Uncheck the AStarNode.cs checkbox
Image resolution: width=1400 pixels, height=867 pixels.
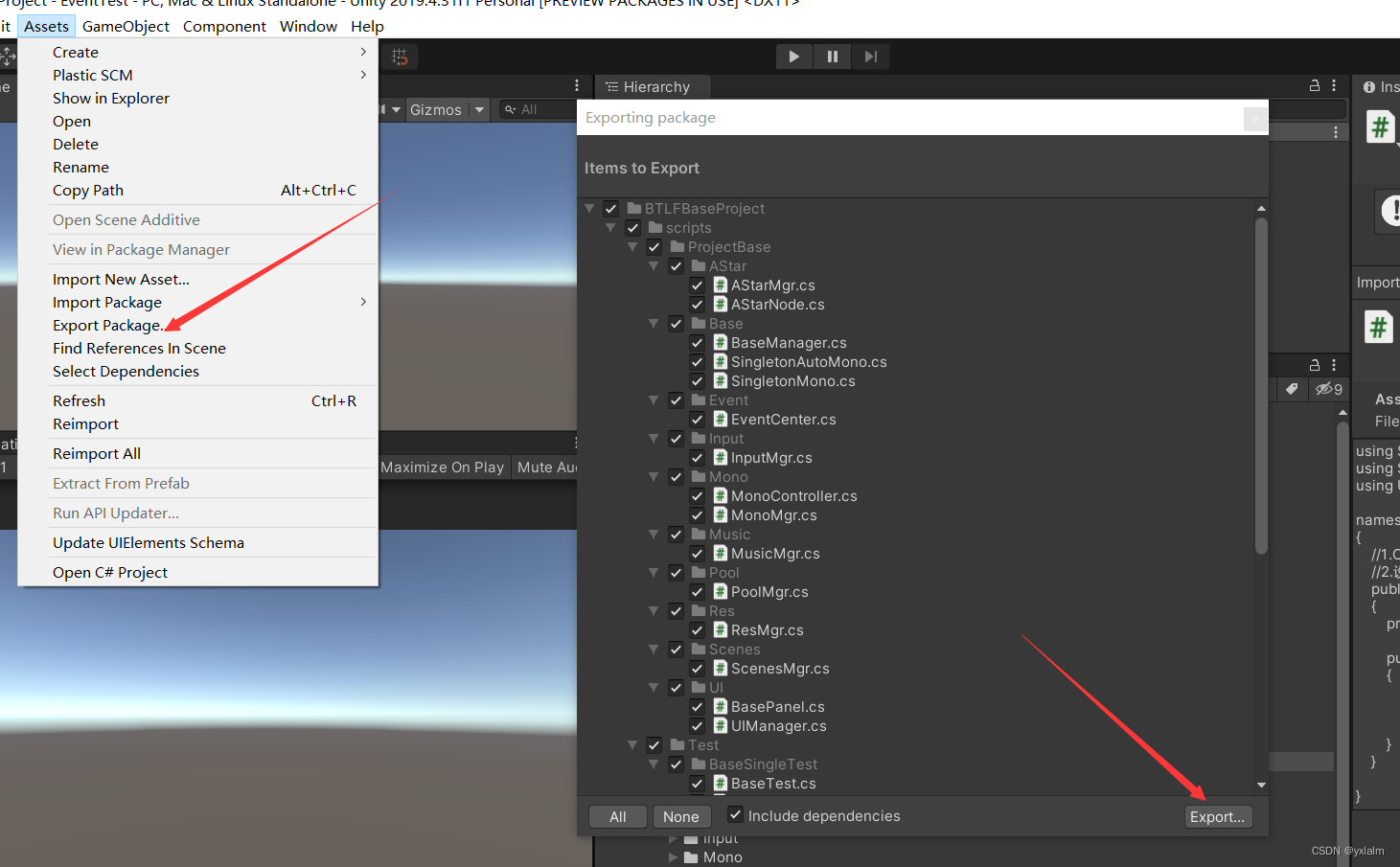[697, 304]
